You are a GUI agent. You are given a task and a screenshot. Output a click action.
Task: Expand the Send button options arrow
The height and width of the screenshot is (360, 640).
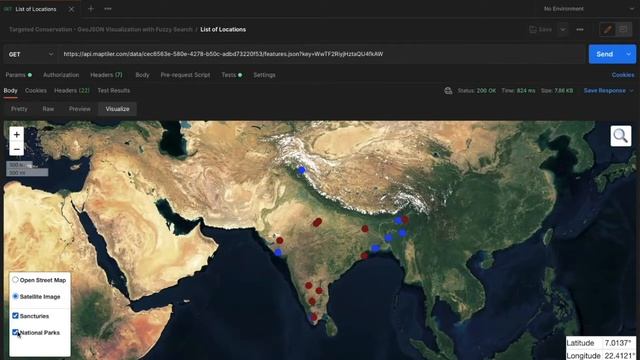click(x=628, y=54)
